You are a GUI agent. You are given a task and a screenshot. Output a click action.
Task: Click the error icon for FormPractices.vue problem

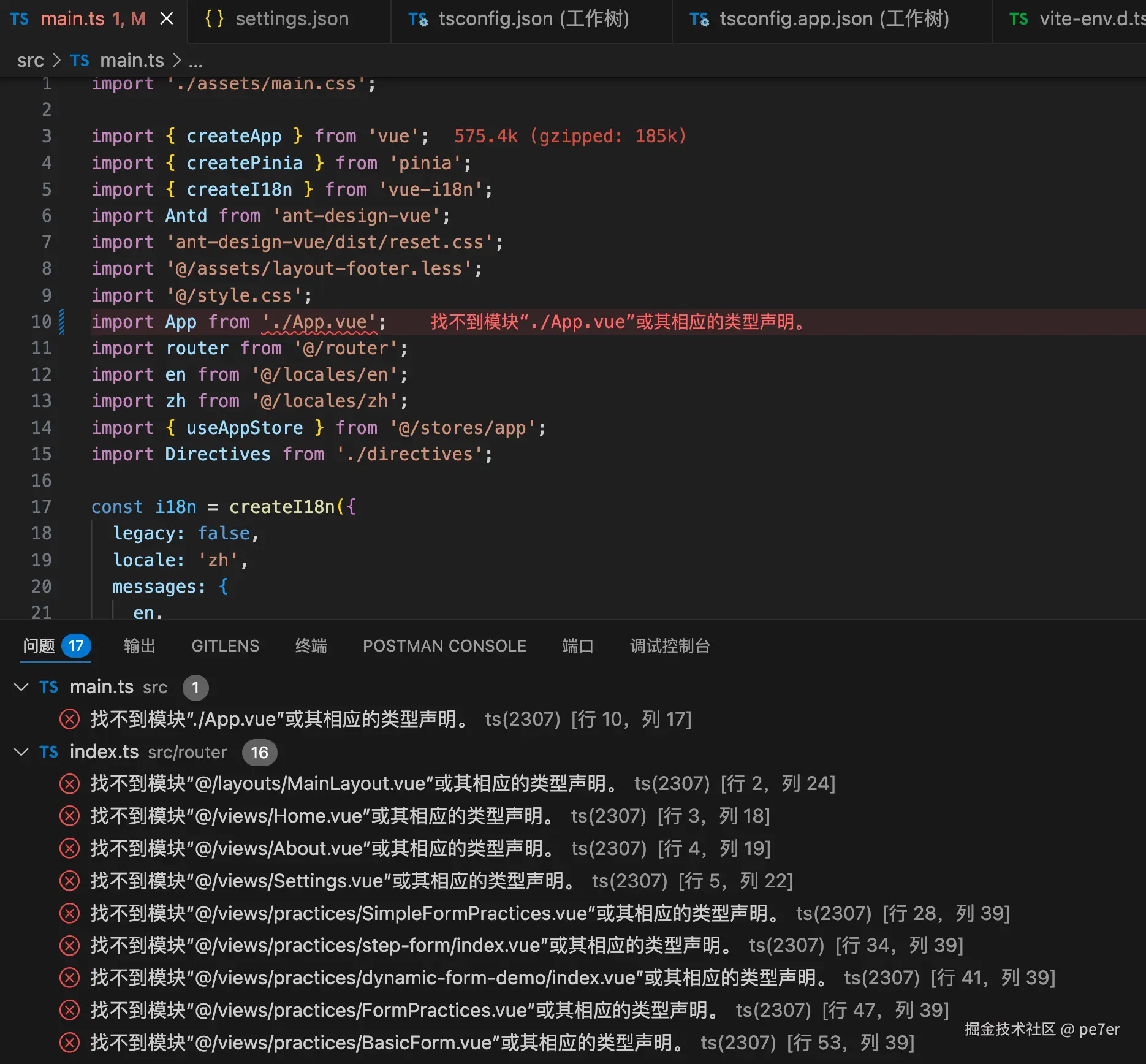click(69, 1011)
